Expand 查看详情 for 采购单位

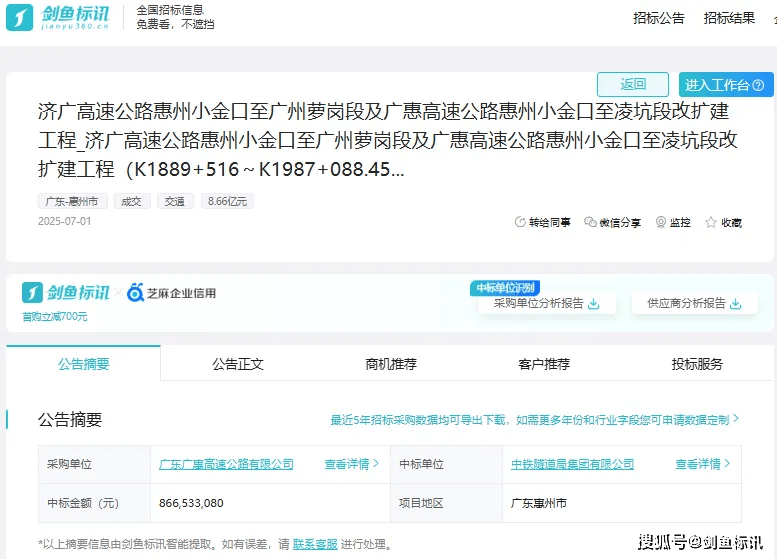click(351, 464)
